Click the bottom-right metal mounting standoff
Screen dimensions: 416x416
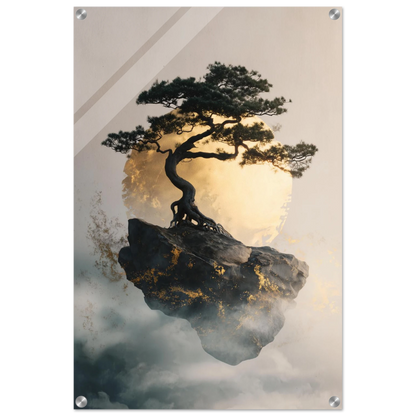coord(334,401)
